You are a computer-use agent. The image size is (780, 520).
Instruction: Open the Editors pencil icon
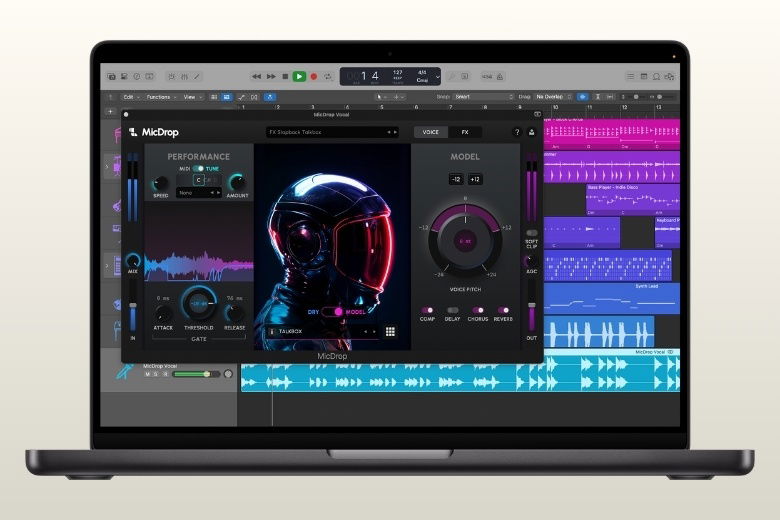[197, 77]
